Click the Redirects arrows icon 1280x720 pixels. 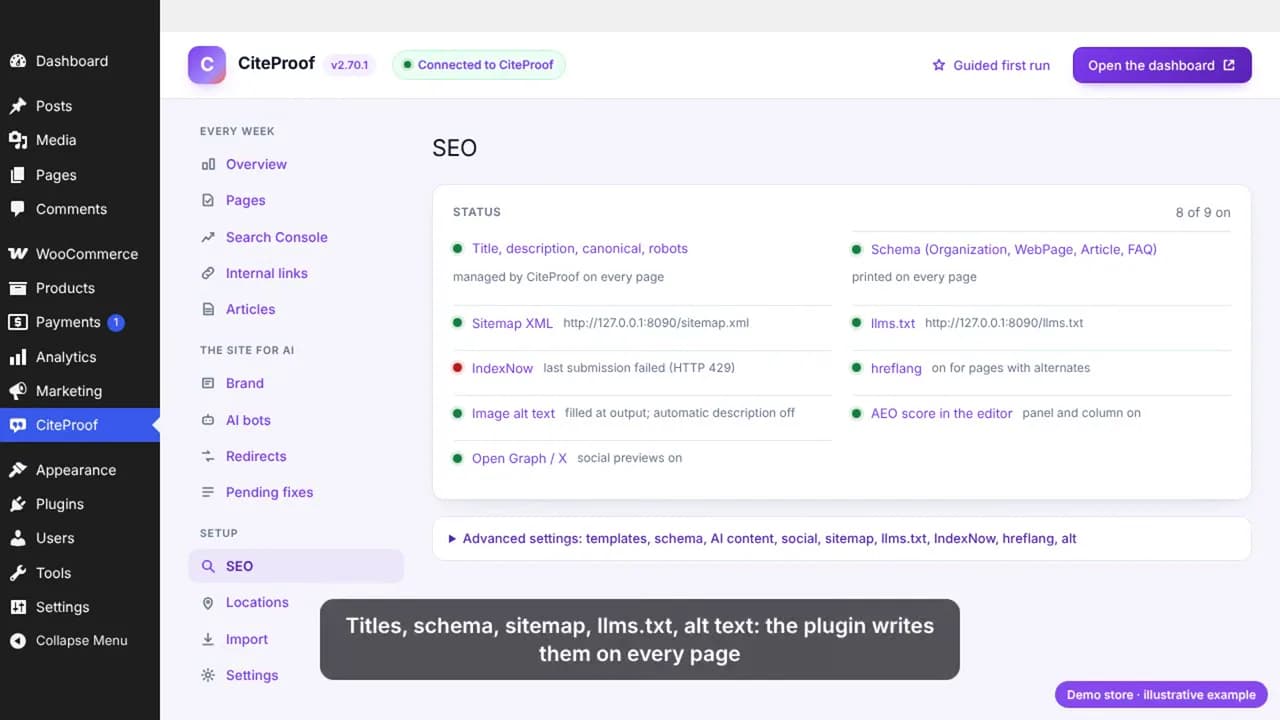tap(208, 456)
